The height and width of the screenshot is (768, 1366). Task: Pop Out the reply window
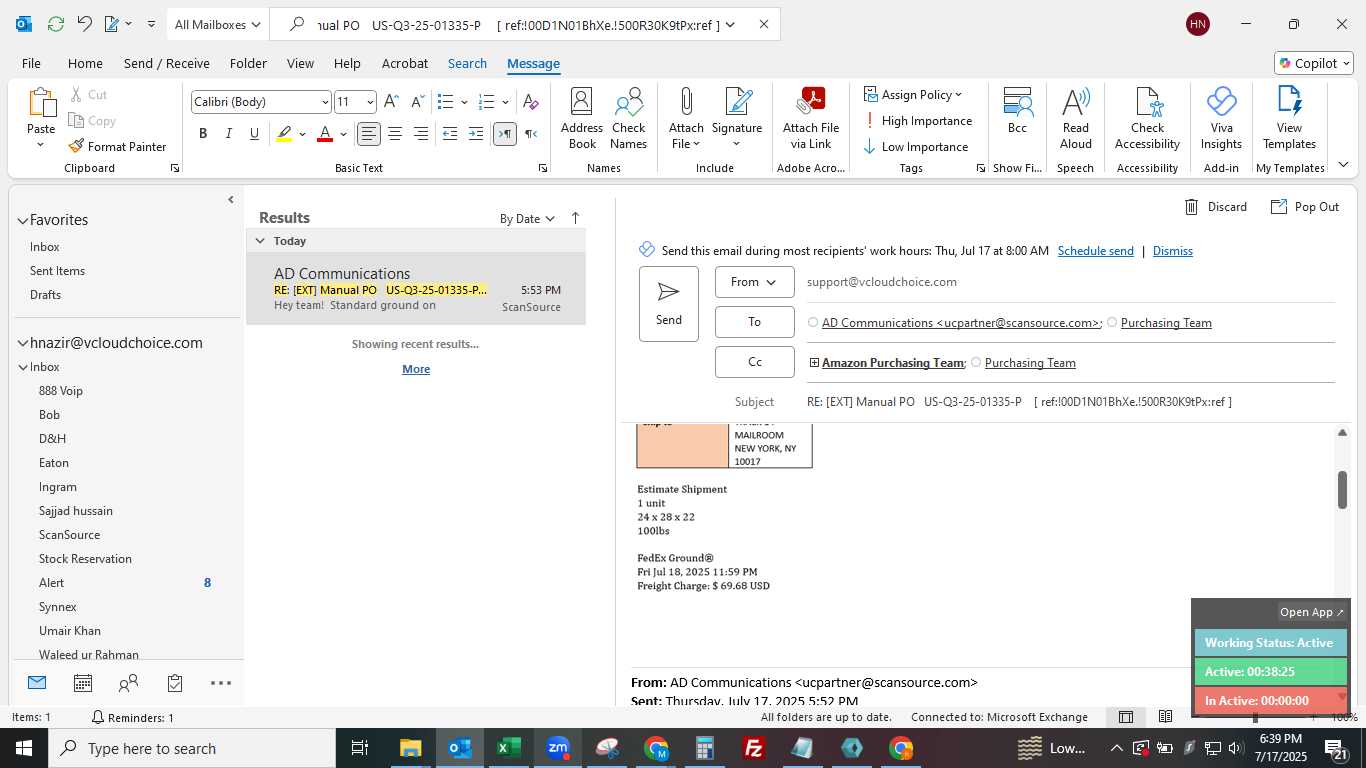(x=1304, y=207)
